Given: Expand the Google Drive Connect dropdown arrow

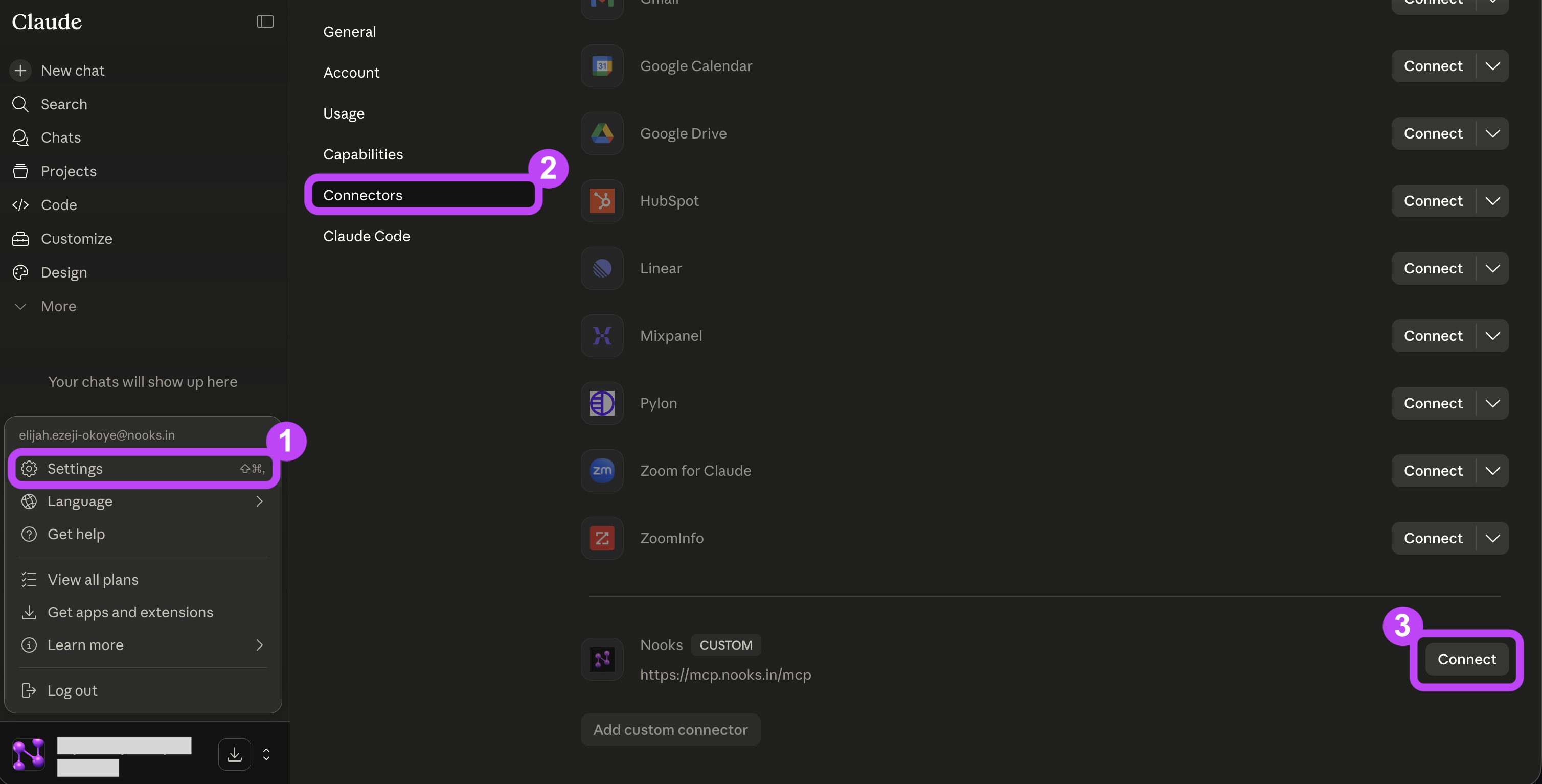Looking at the screenshot, I should point(1493,133).
